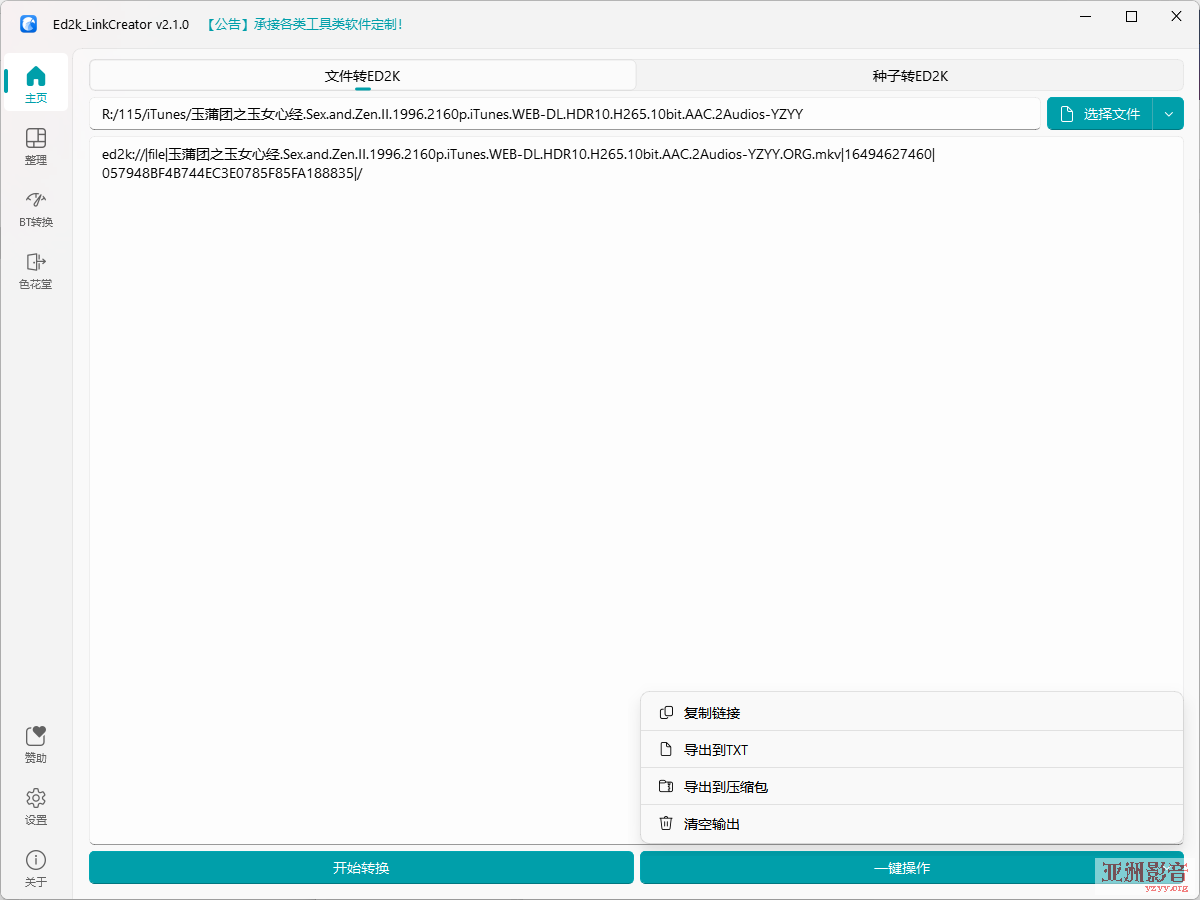
Task: Click the trash icon beside 清空输出
Action: (666, 824)
